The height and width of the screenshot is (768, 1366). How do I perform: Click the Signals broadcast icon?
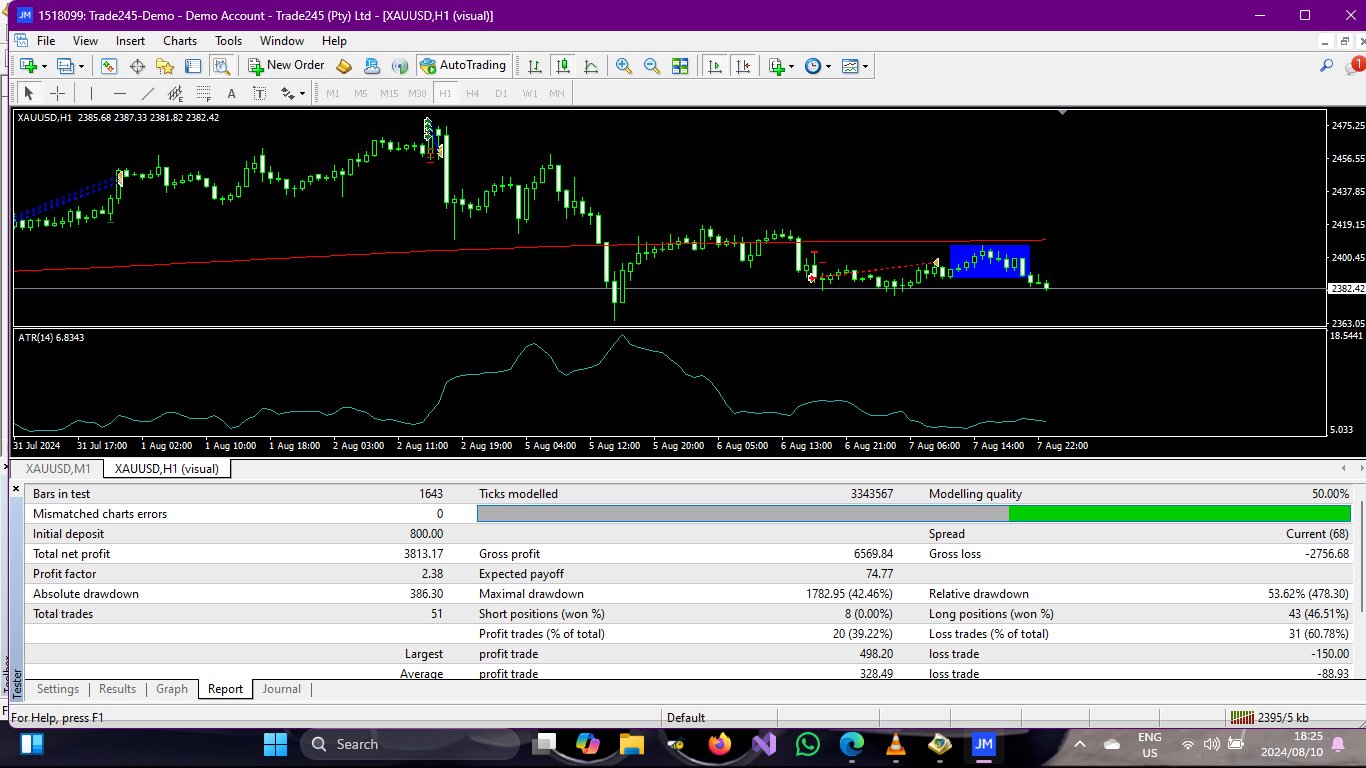[400, 66]
